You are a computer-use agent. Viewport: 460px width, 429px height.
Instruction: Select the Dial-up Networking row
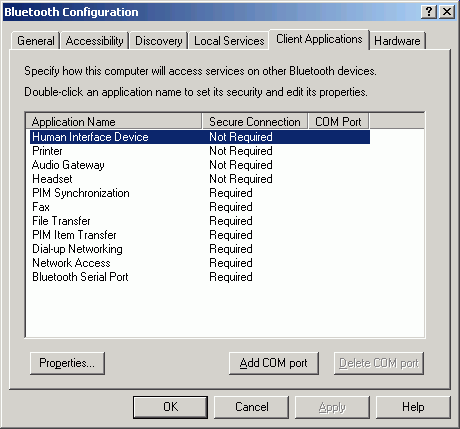coord(200,249)
